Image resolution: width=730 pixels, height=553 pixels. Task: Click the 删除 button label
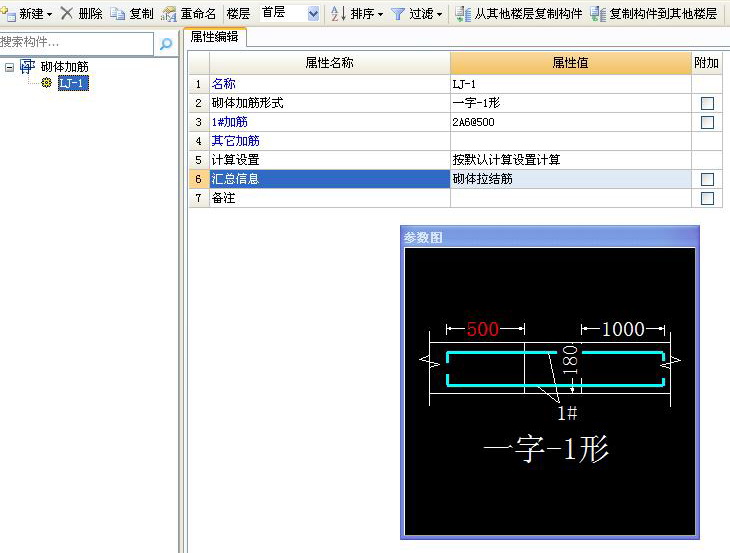tap(90, 13)
